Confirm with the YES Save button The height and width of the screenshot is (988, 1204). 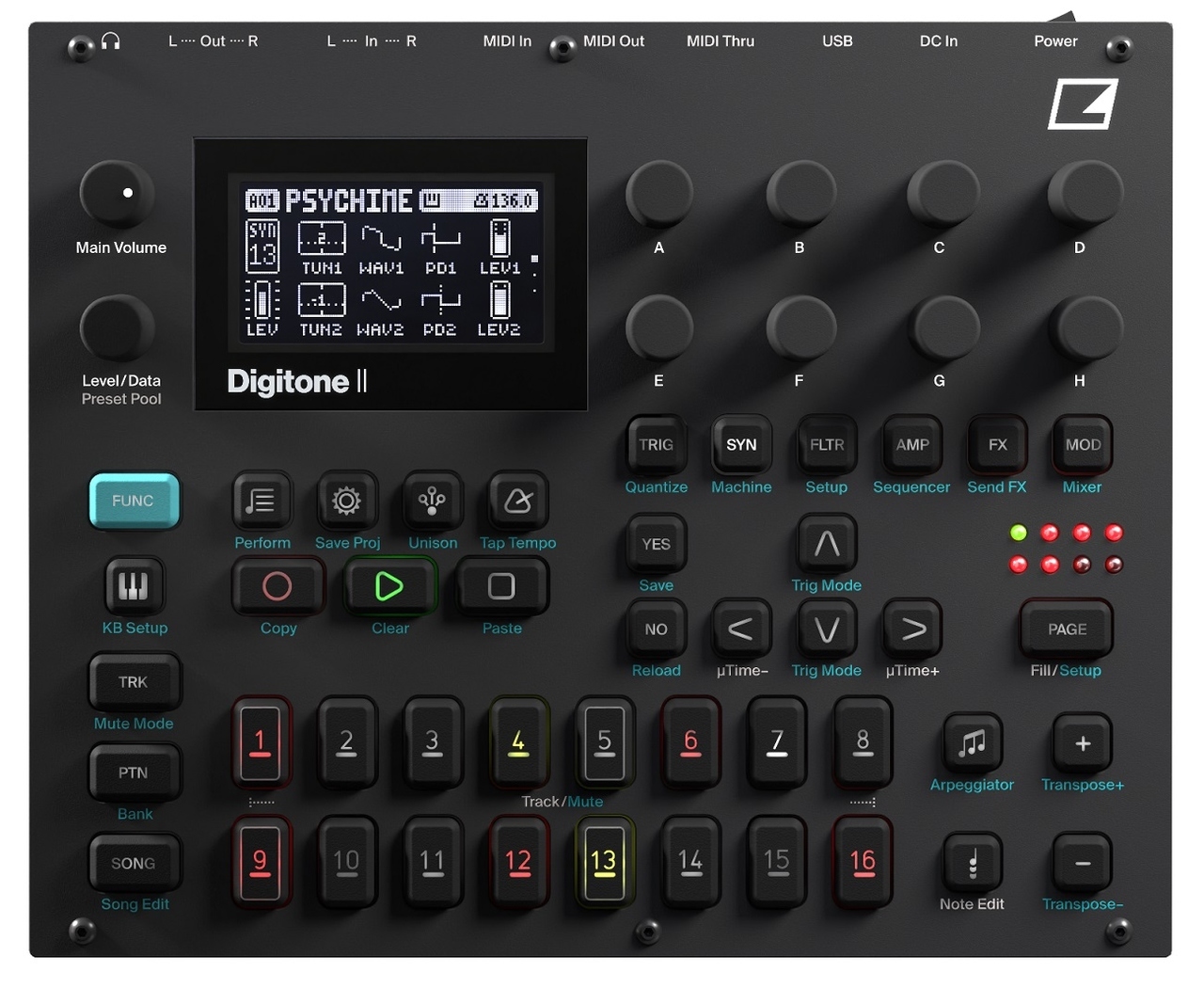pos(656,543)
